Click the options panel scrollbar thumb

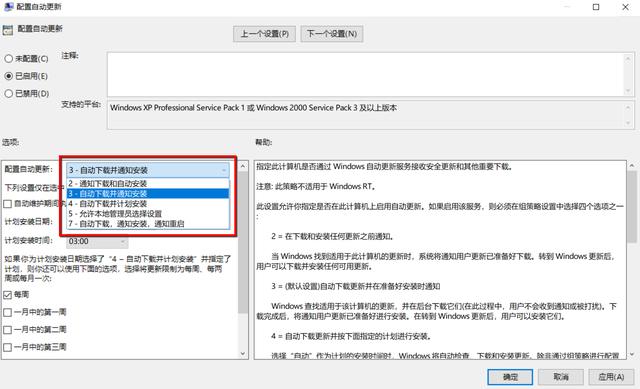pos(243,242)
